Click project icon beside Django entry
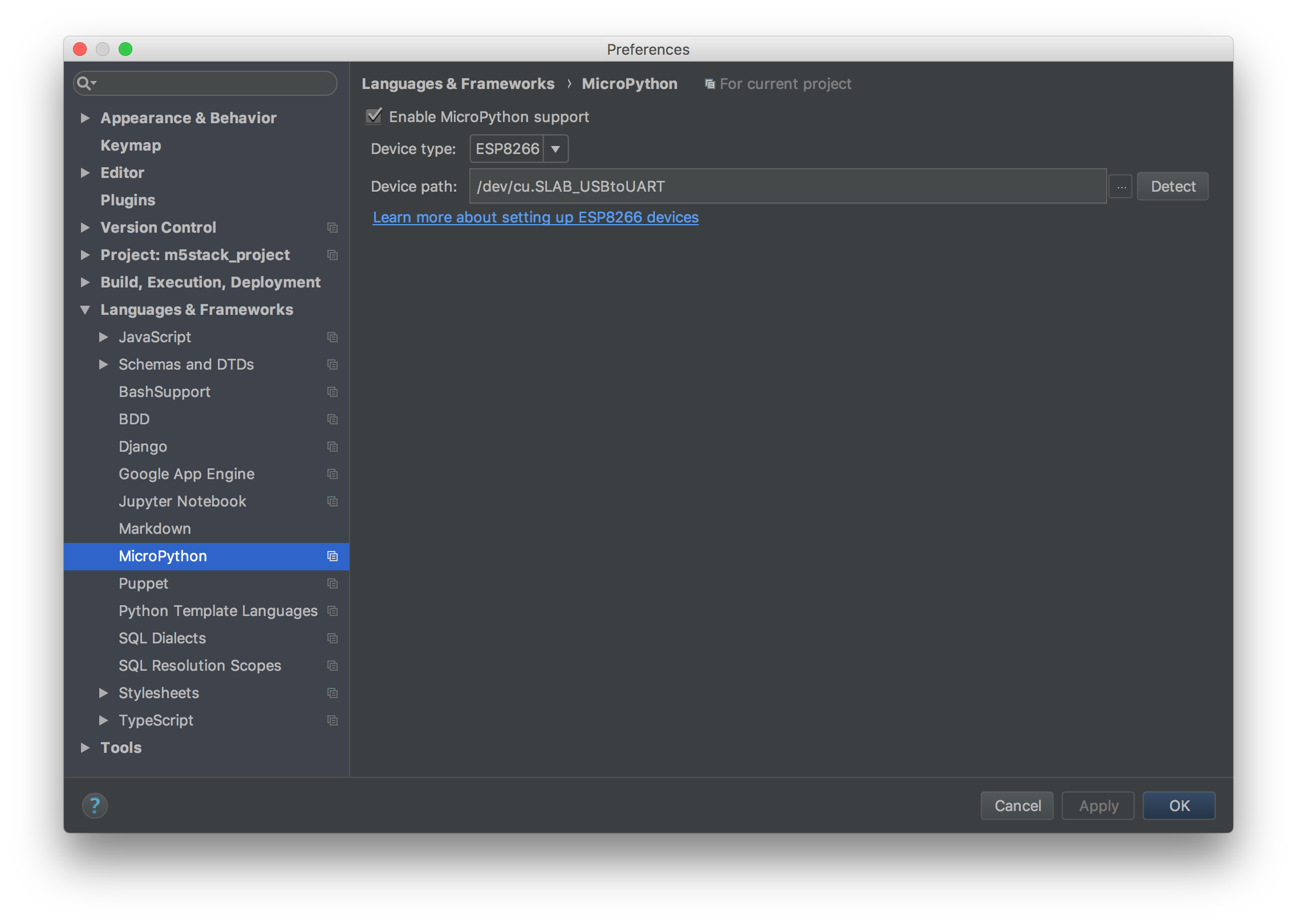 [333, 447]
